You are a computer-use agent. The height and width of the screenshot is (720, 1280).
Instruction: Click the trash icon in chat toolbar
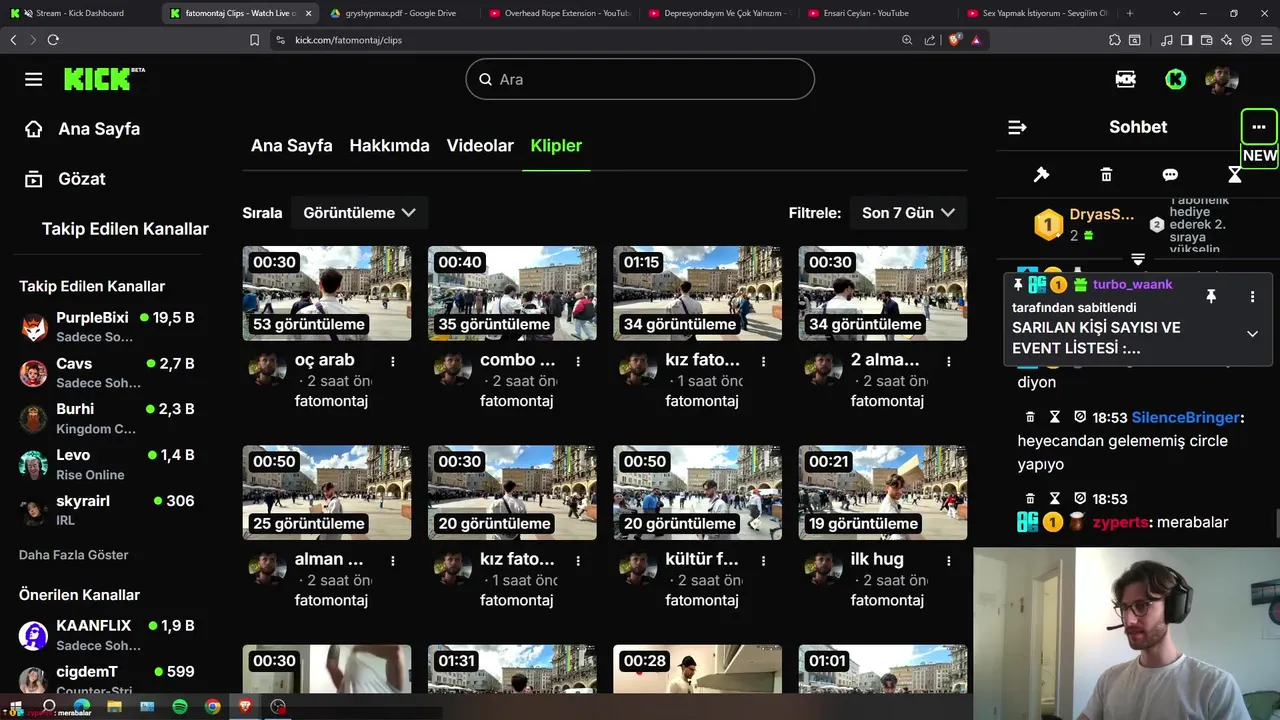(x=1106, y=175)
